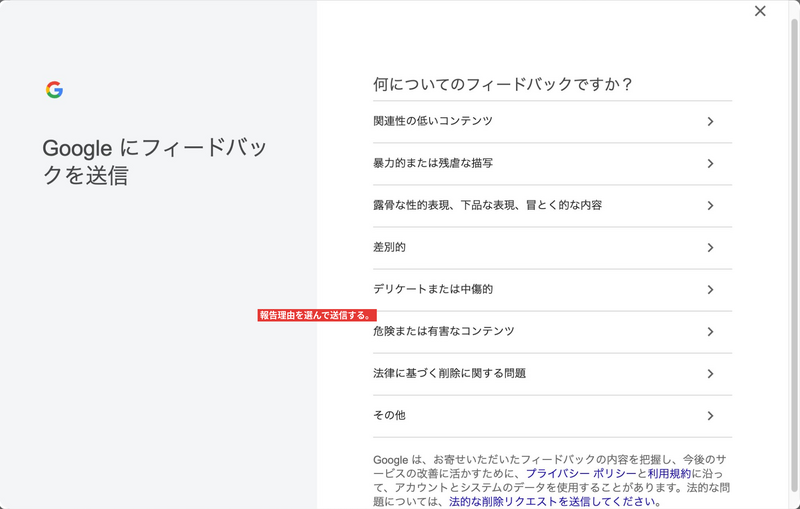Open 法的な削除リクエストを送信してください link

click(x=552, y=502)
